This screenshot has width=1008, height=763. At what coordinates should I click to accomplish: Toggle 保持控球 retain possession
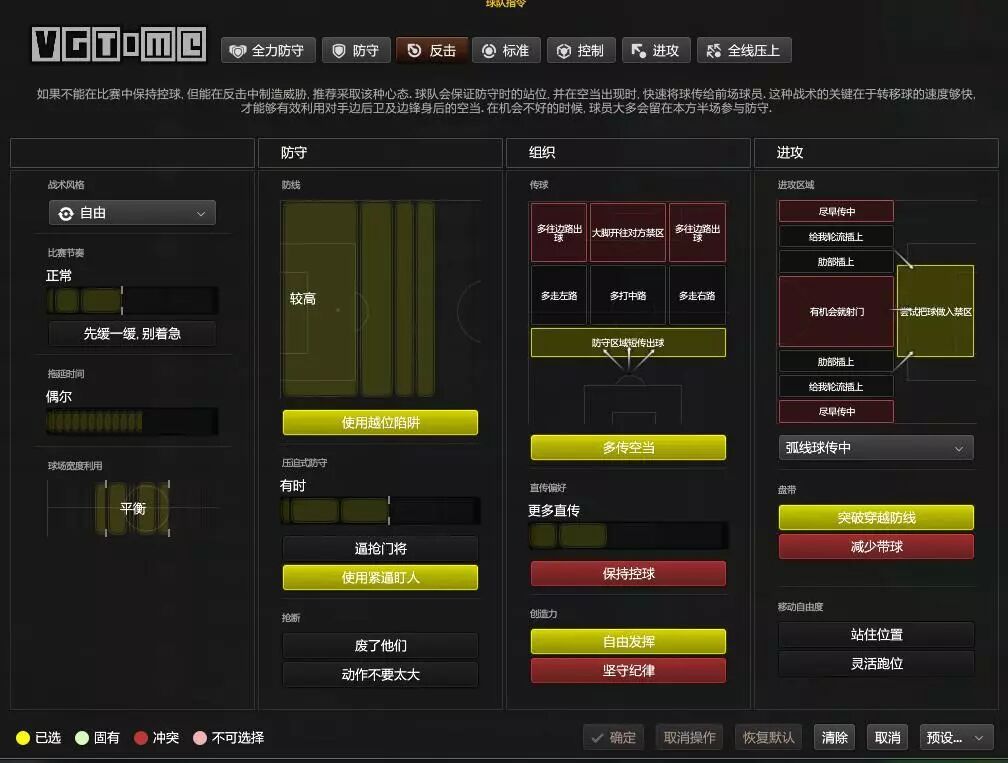(628, 573)
